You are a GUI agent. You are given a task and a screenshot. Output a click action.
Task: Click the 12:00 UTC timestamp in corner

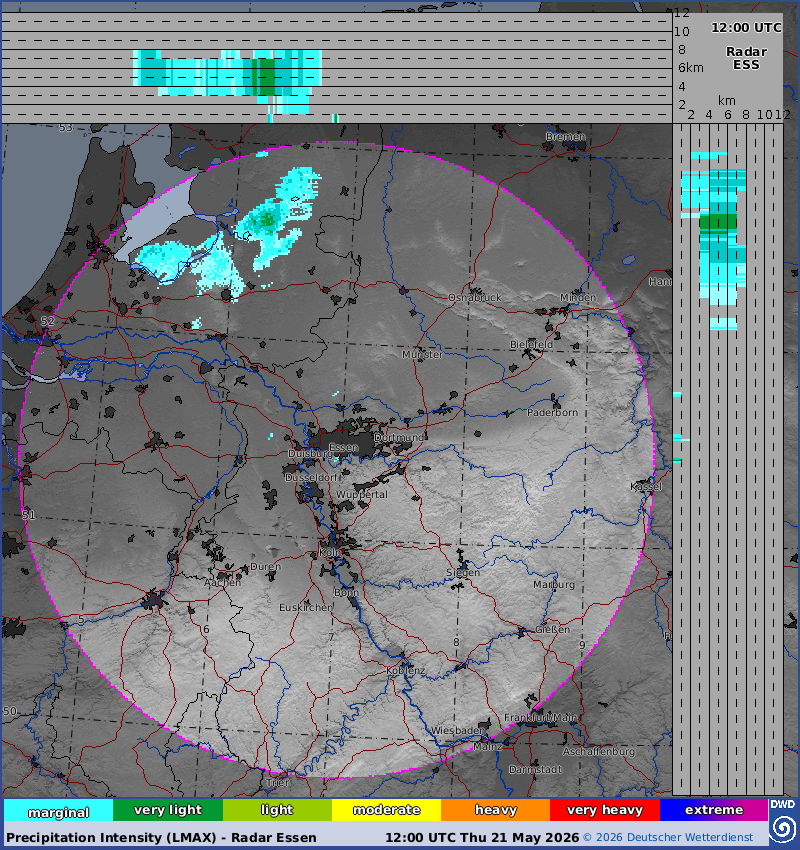click(x=746, y=28)
